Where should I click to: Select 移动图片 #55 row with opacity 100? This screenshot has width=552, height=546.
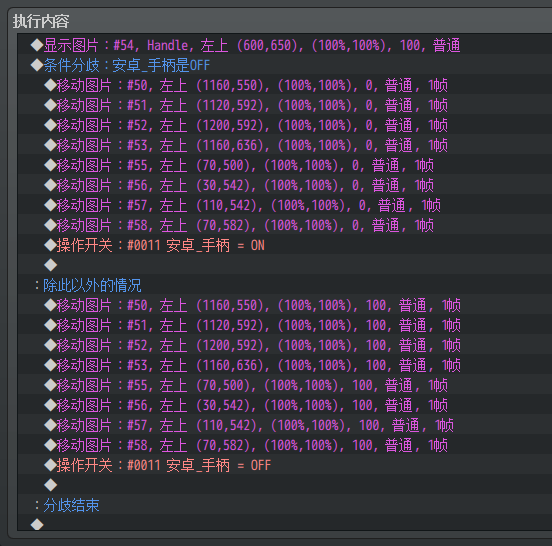pyautogui.click(x=284, y=385)
